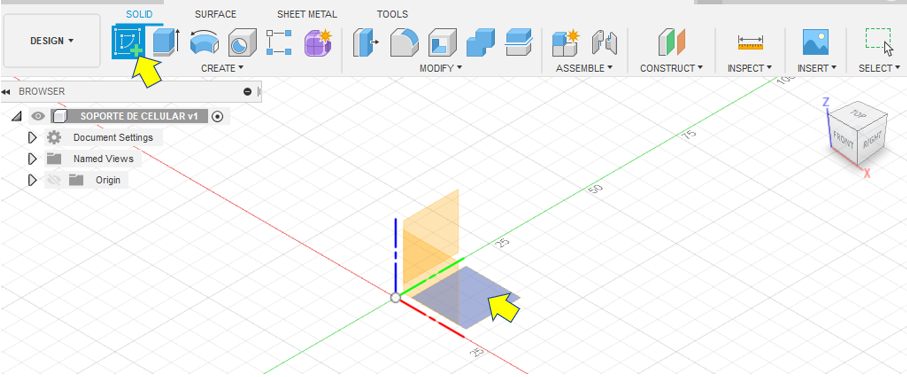Click the Named Views folder icon
Viewport: 907px width, 377px height.
[54, 158]
